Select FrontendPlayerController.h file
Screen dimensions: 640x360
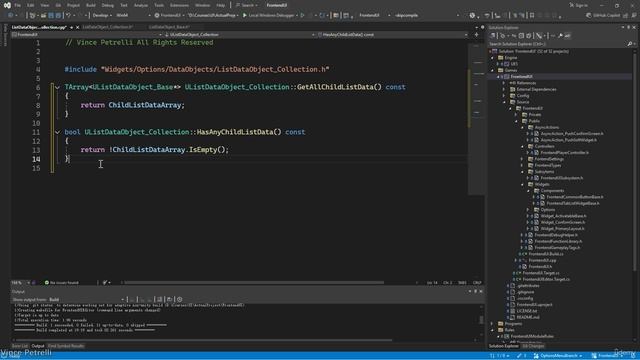(x=564, y=153)
